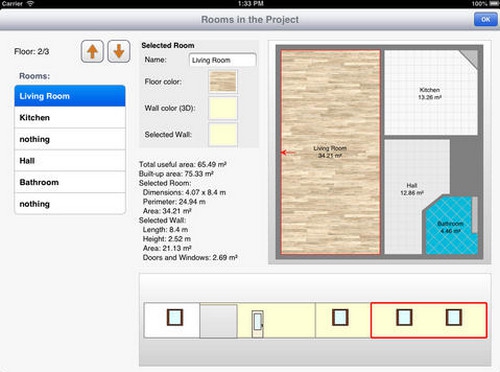This screenshot has width=500, height=372.
Task: Select the white wall segment with window
Action: pyautogui.click(x=172, y=320)
